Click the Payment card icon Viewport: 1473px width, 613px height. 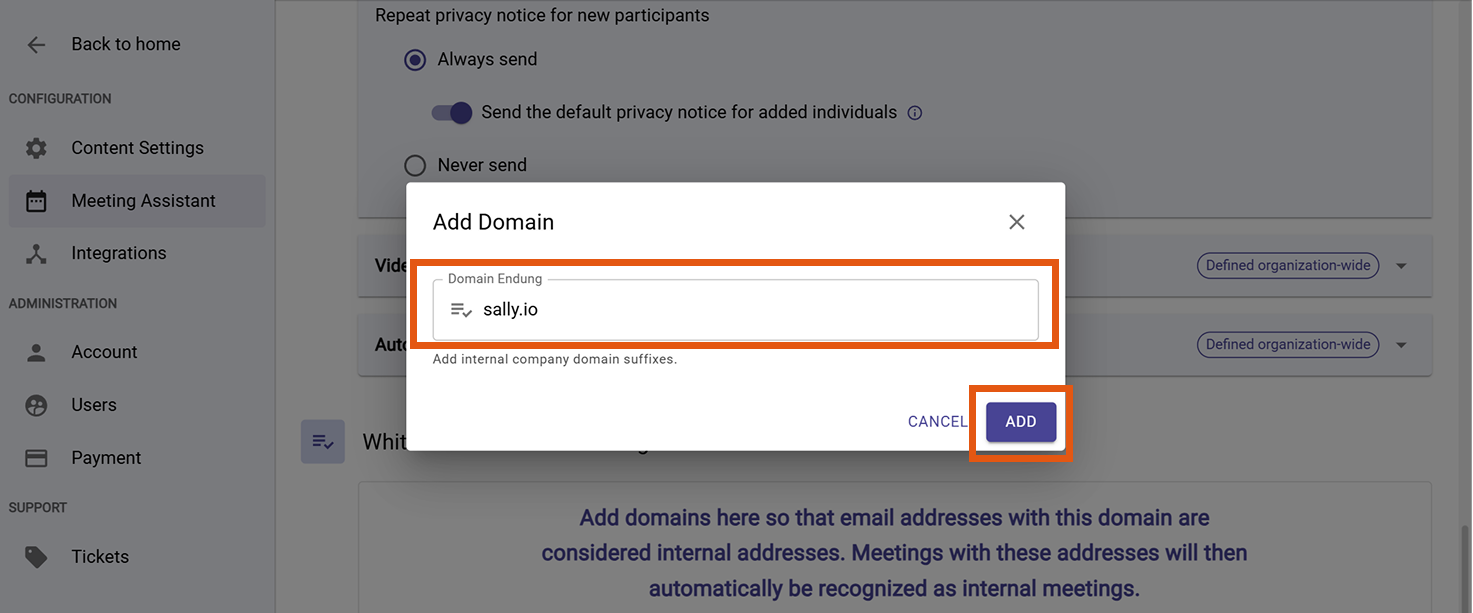point(36,458)
